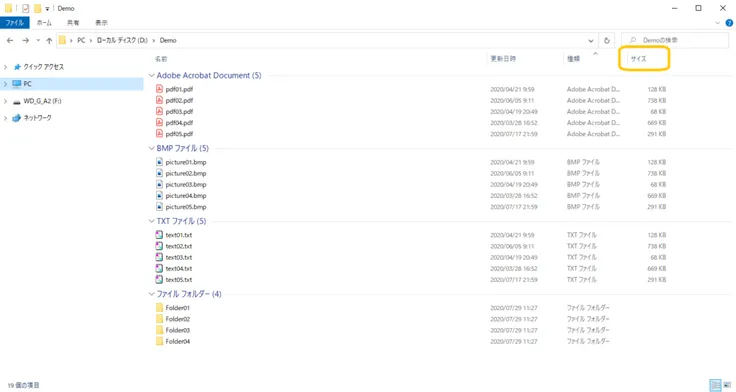Screen dimensions: 736x392
Task: Collapse the TXT ファイル group
Action: click(151, 221)
